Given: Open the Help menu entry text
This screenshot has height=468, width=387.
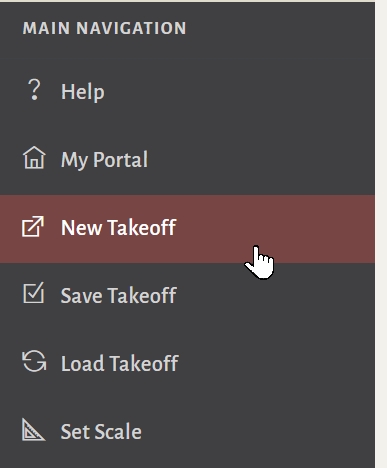Looking at the screenshot, I should 83,92.
